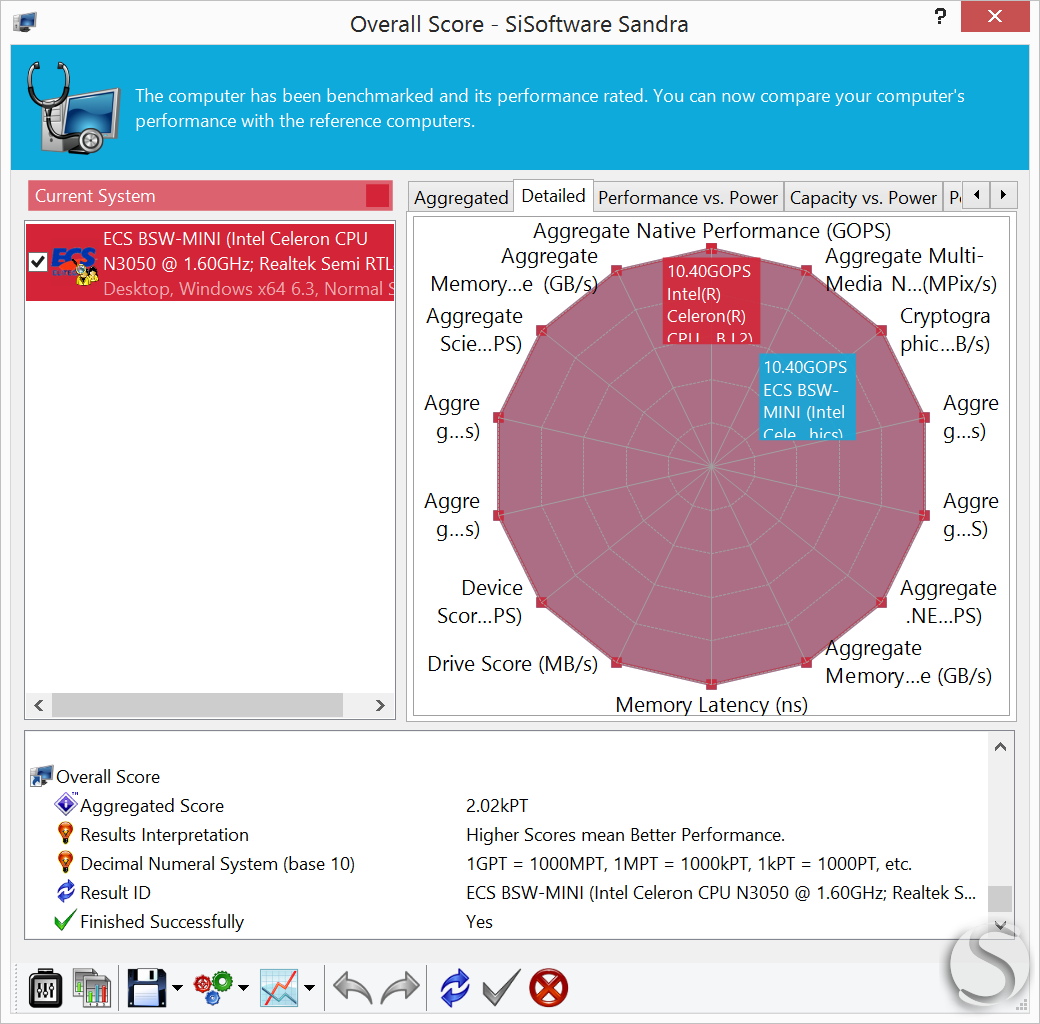Refresh results with the blue arrows icon
Image resolution: width=1040 pixels, height=1024 pixels.
point(455,988)
